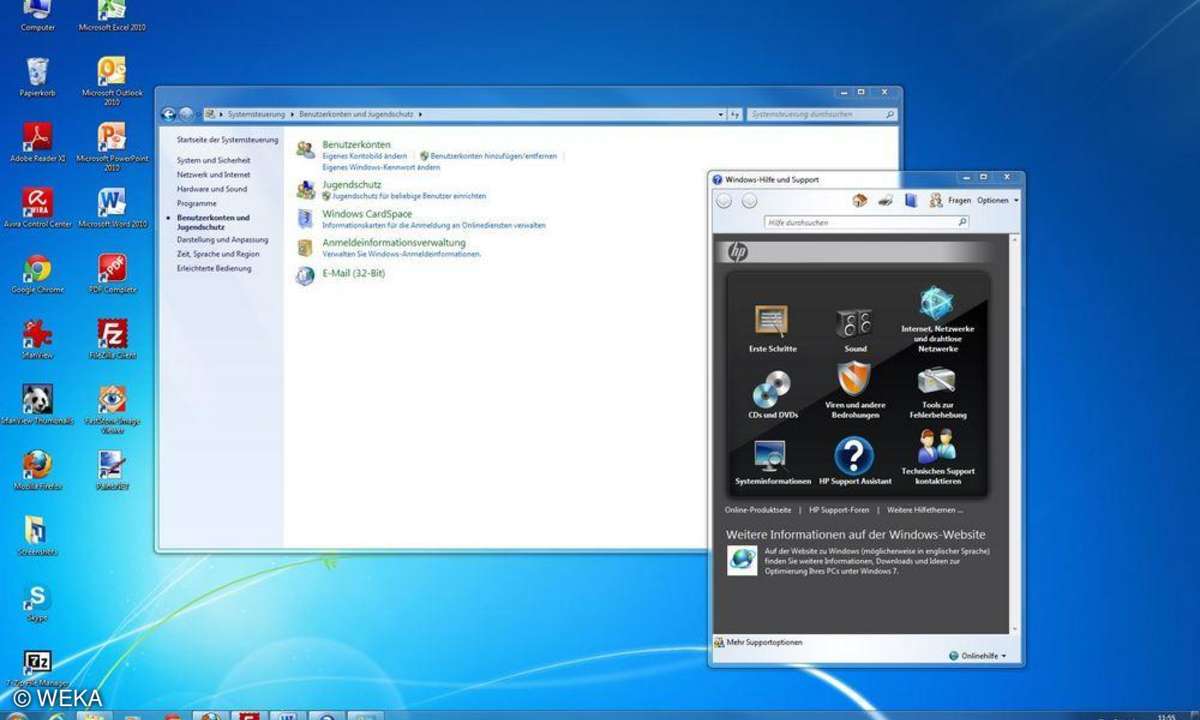
Task: Open the Optionen dropdown in help window
Action: click(x=998, y=200)
